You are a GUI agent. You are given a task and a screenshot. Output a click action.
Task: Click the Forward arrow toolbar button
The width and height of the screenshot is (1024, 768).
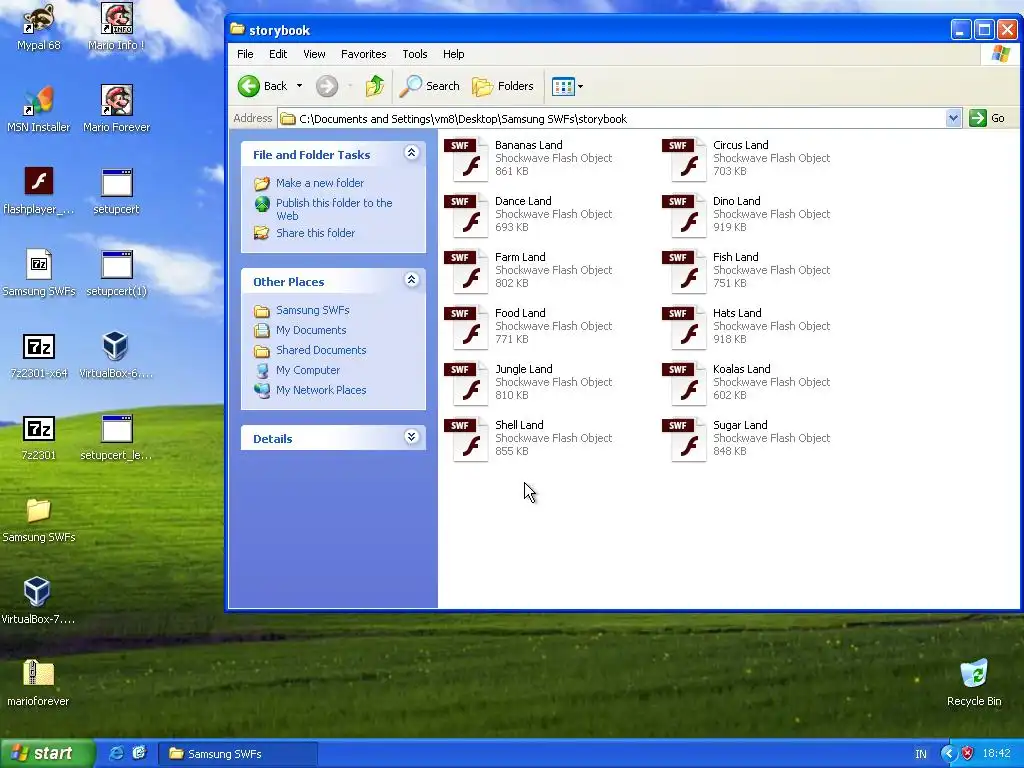click(x=327, y=86)
